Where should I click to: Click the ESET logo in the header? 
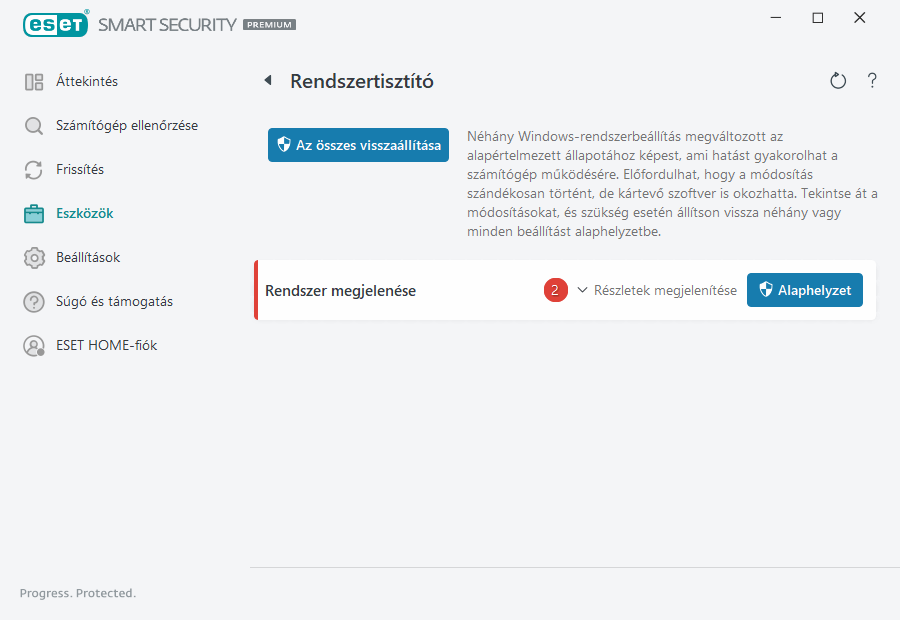click(x=55, y=24)
